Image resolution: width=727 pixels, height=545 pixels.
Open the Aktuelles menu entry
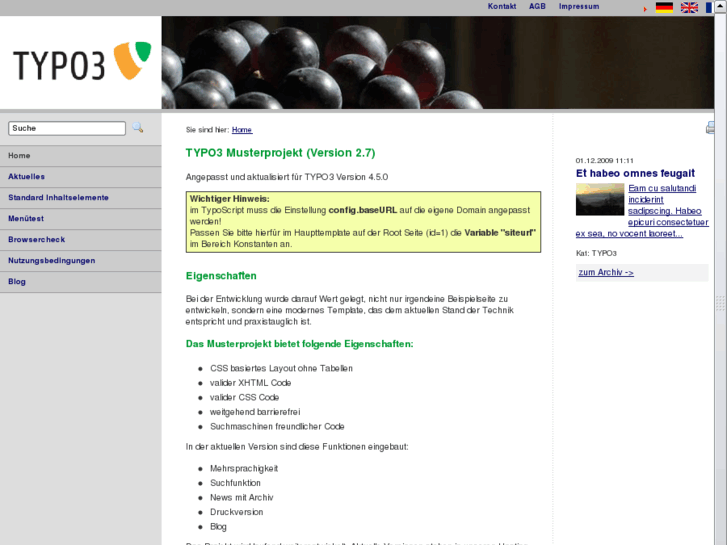tap(81, 177)
